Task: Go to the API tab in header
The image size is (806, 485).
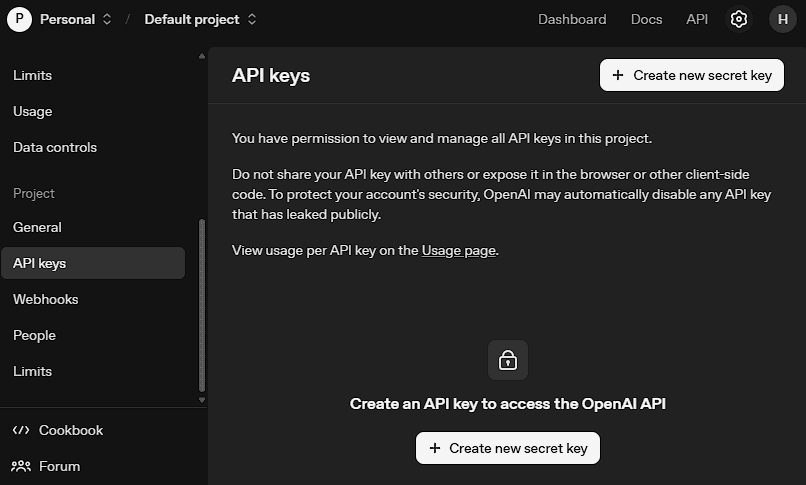Action: click(x=697, y=19)
